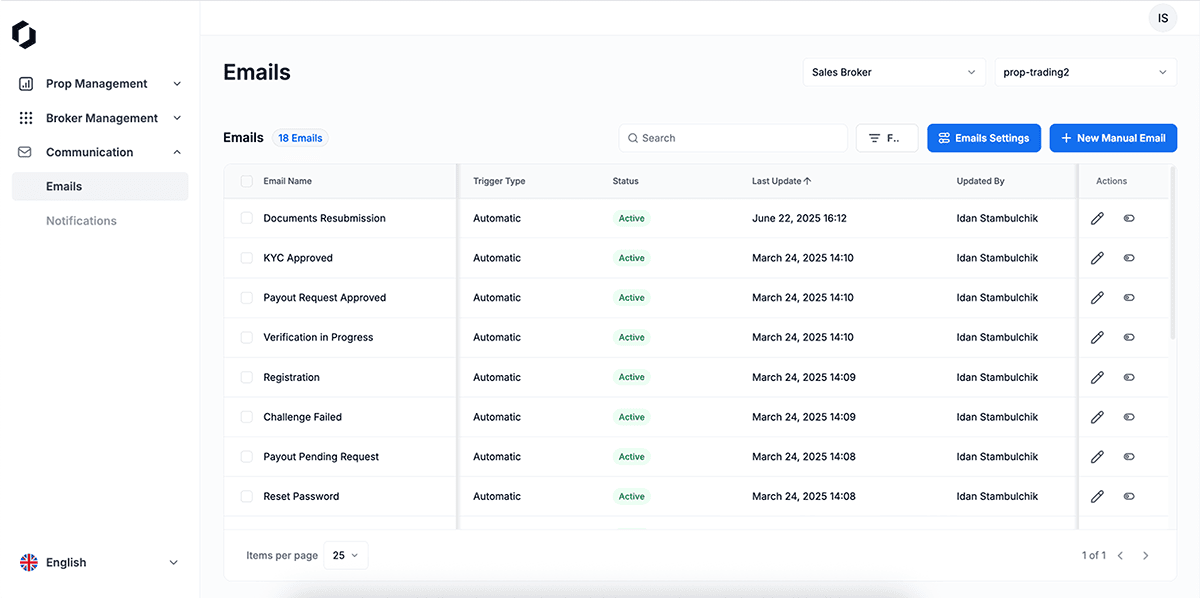Click the Search input field
Viewport: 1200px width, 598px height.
click(740, 138)
